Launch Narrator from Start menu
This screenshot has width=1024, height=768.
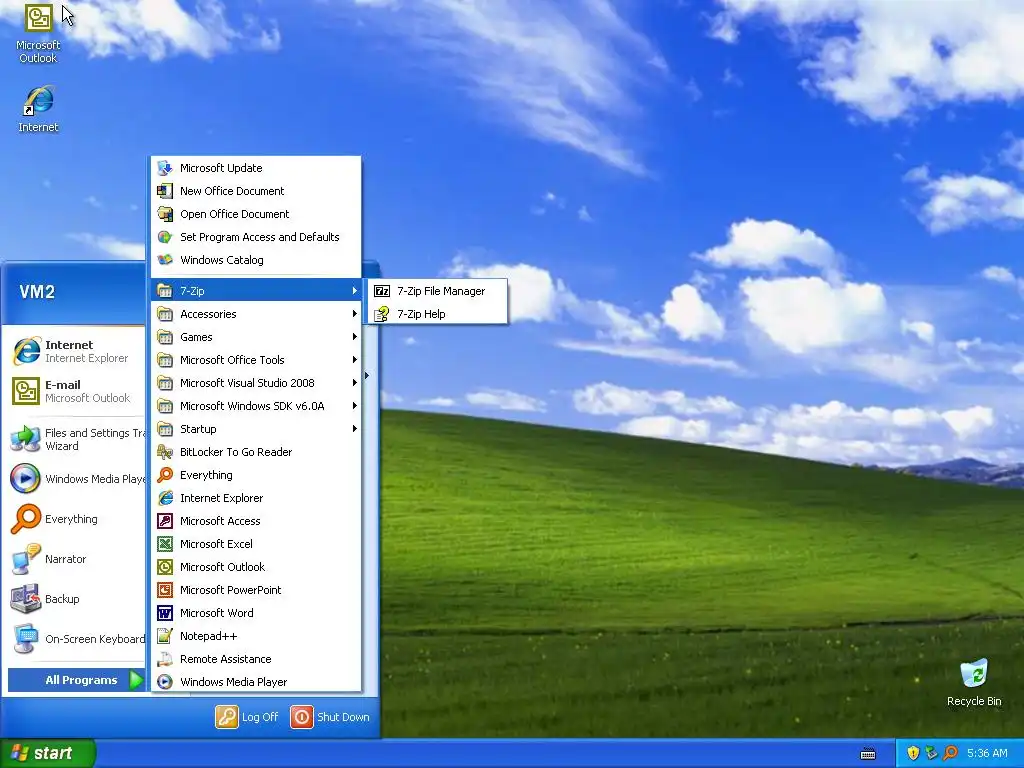pyautogui.click(x=76, y=559)
